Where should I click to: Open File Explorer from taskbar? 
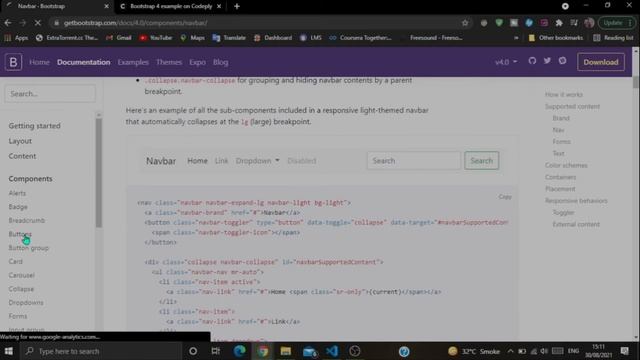[286, 351]
